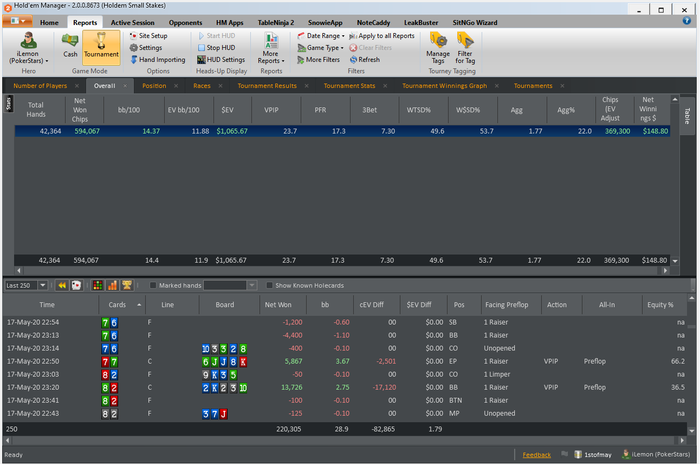Open the Marked hands dropdown
The image size is (700, 464).
(x=252, y=285)
